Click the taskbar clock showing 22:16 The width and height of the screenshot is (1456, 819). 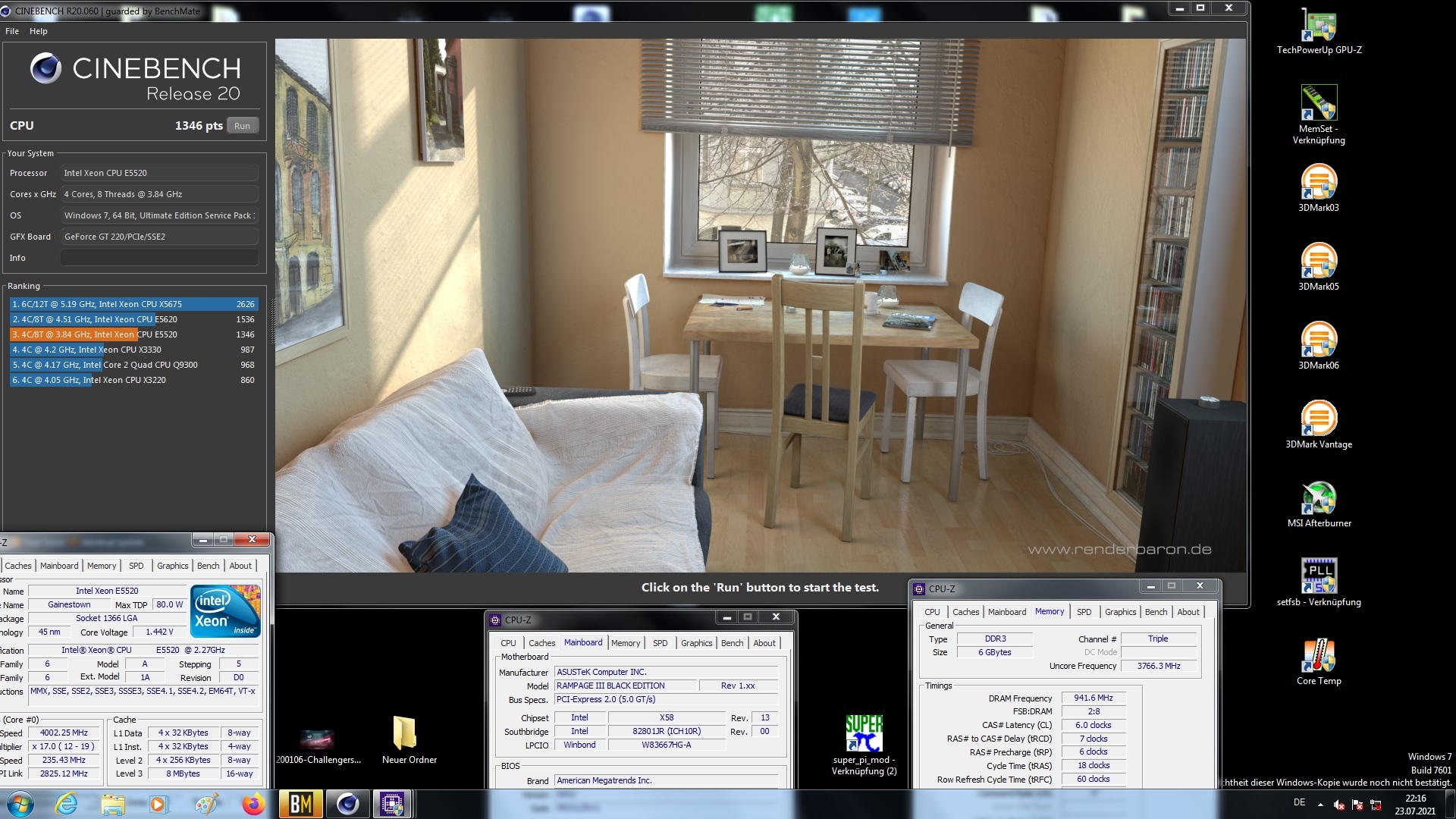[x=1415, y=805]
